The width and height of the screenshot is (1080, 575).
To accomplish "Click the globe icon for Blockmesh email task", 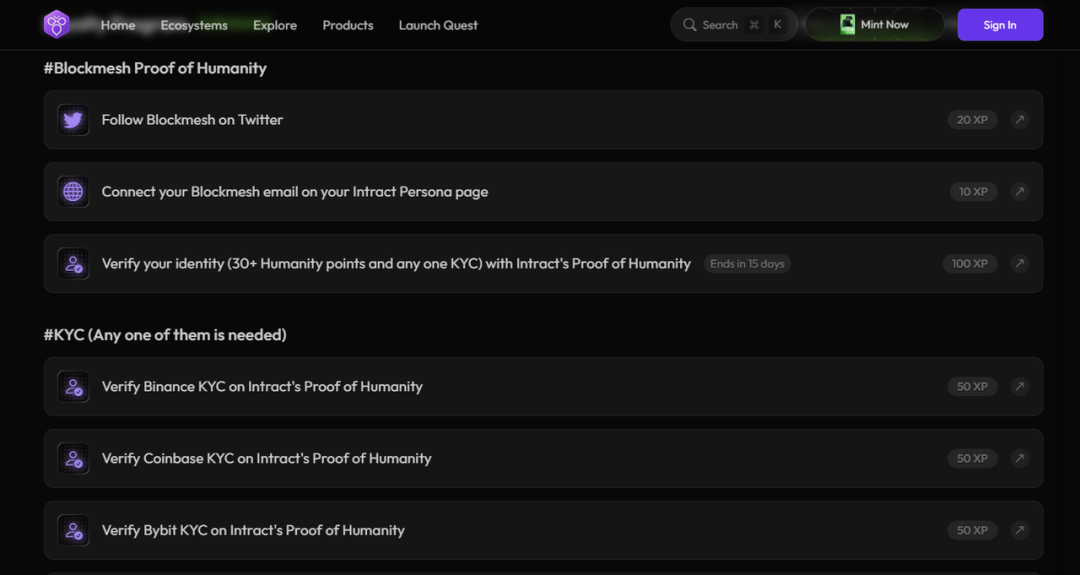I will point(73,191).
